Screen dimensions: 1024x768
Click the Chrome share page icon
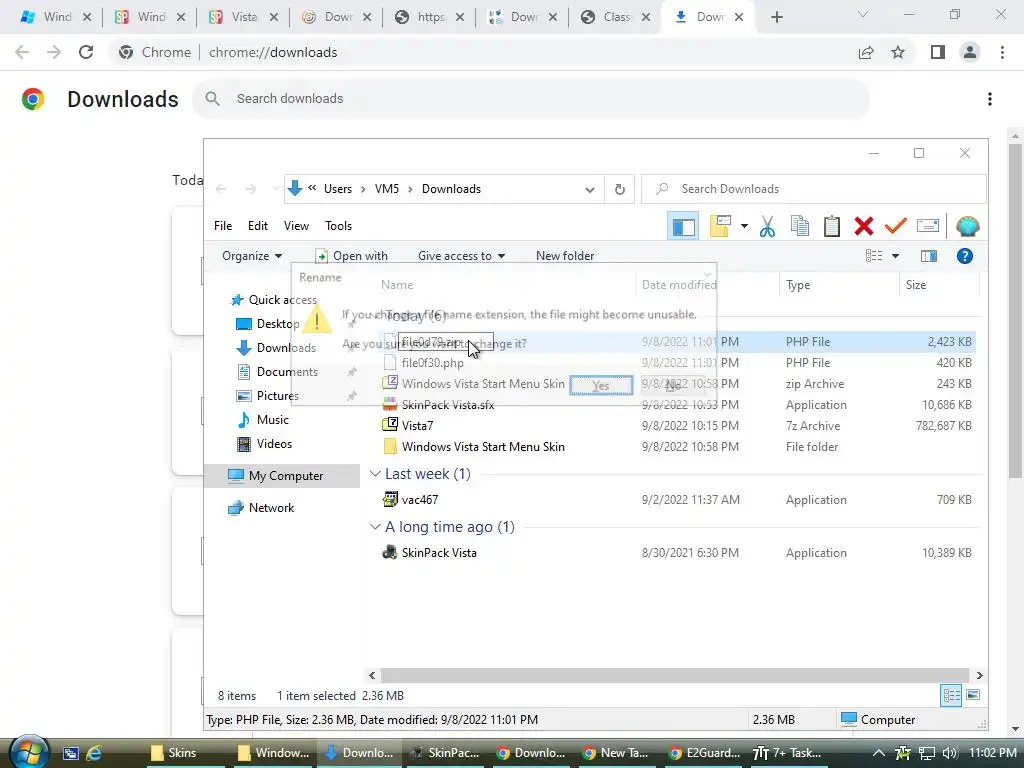(866, 52)
